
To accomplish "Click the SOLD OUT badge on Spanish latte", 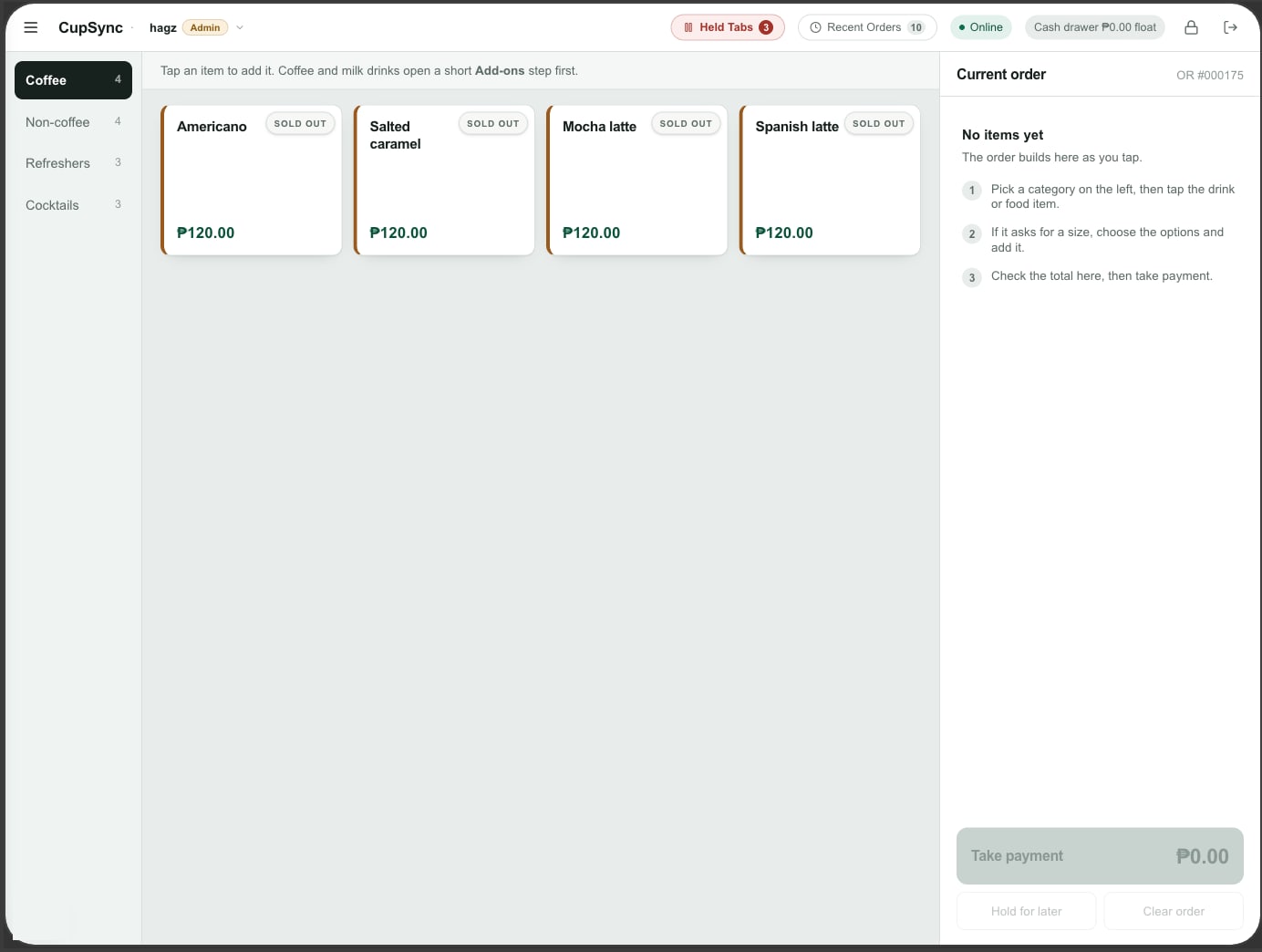I will [x=879, y=123].
